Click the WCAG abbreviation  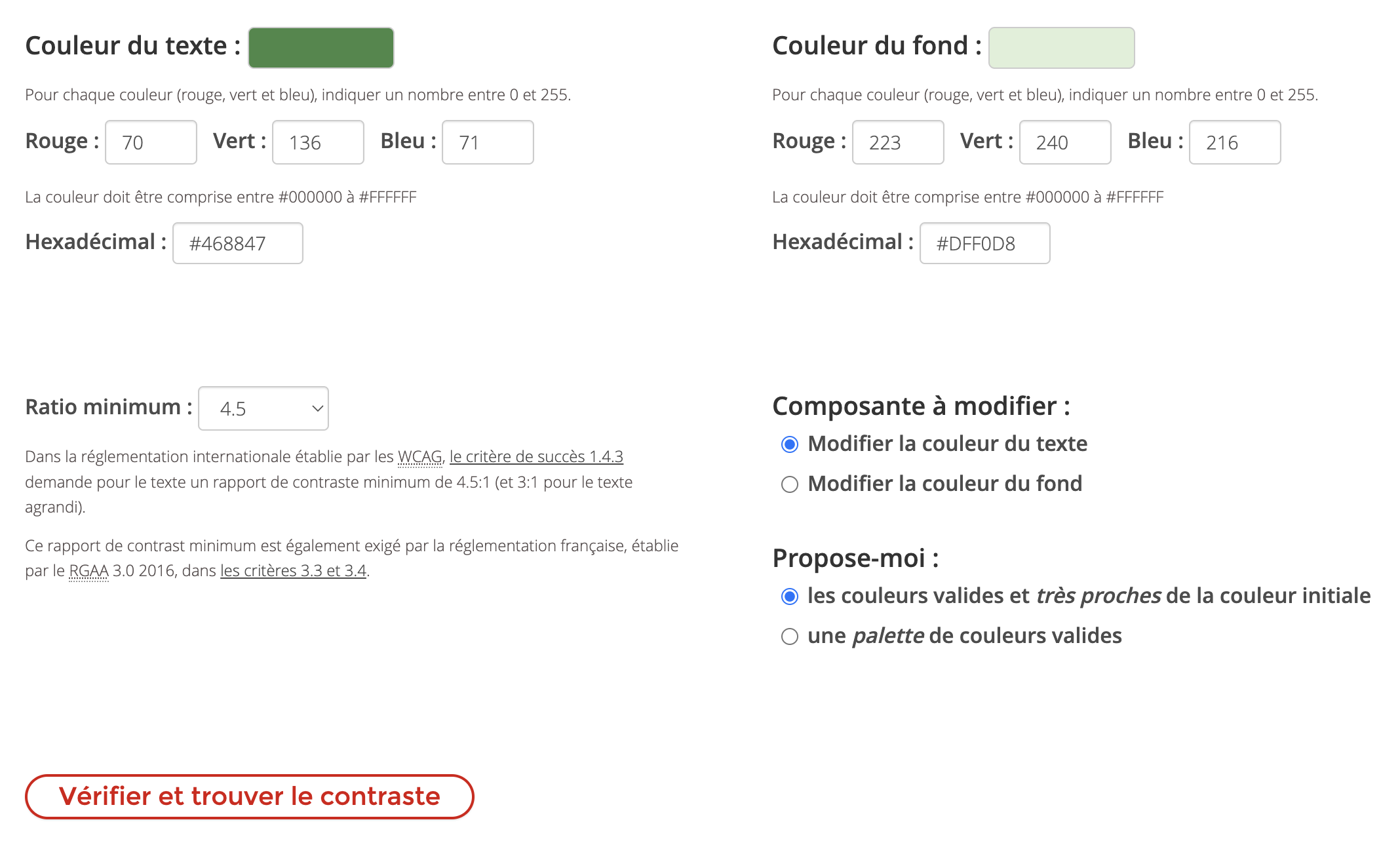click(x=419, y=457)
